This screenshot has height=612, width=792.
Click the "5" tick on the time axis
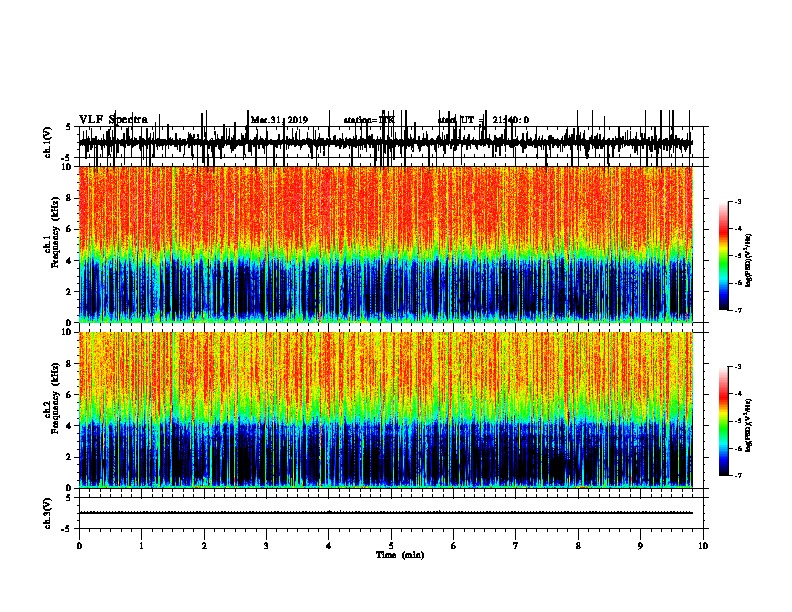pyautogui.click(x=391, y=546)
